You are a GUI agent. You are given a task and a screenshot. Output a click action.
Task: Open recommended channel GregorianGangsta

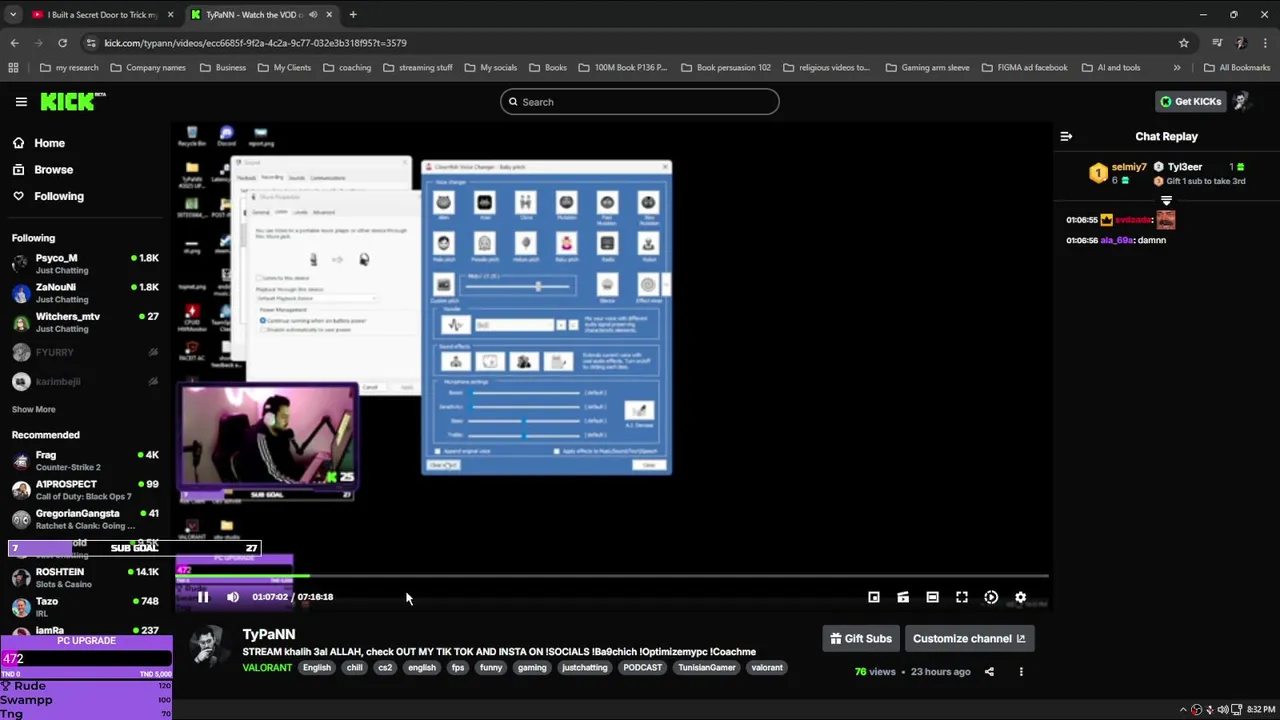[85, 519]
